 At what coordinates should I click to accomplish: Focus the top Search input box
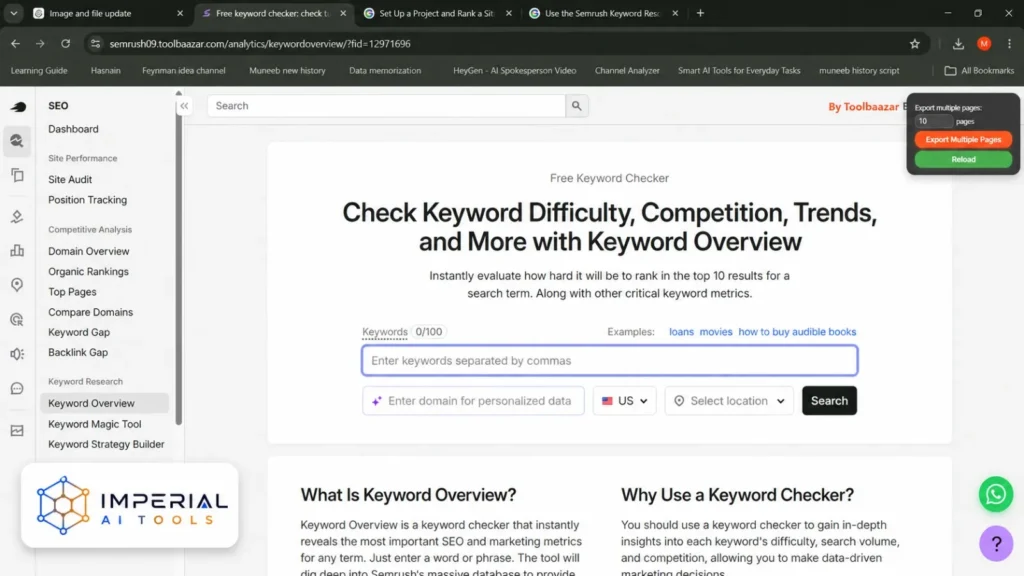[x=387, y=106]
